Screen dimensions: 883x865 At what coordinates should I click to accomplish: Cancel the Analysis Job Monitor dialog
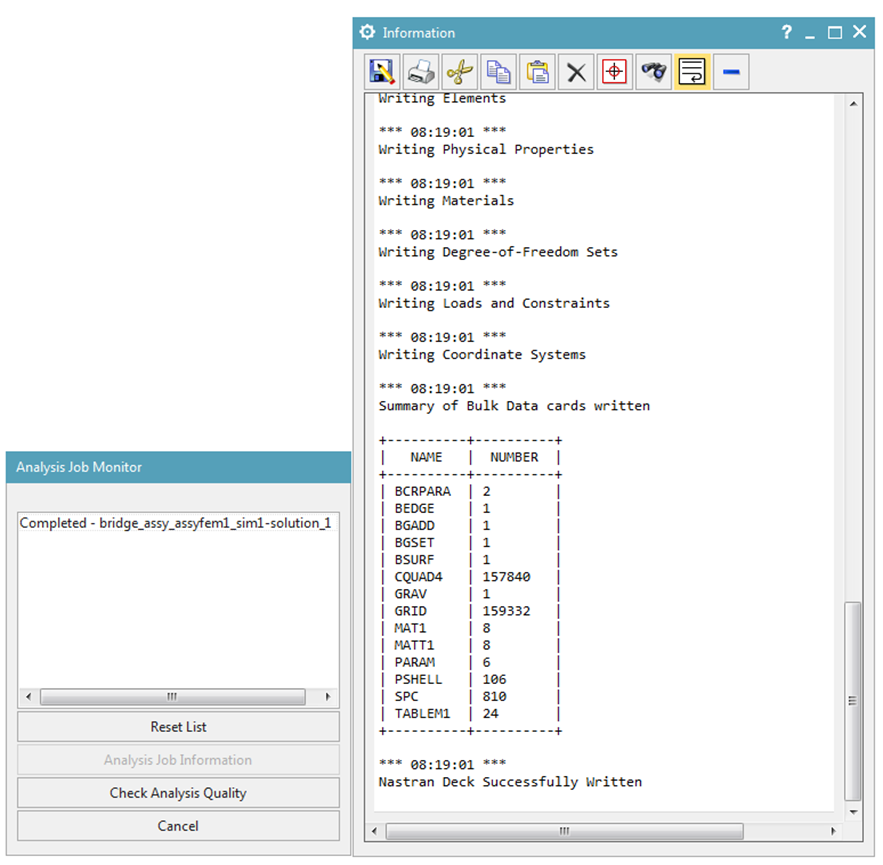[x=179, y=826]
